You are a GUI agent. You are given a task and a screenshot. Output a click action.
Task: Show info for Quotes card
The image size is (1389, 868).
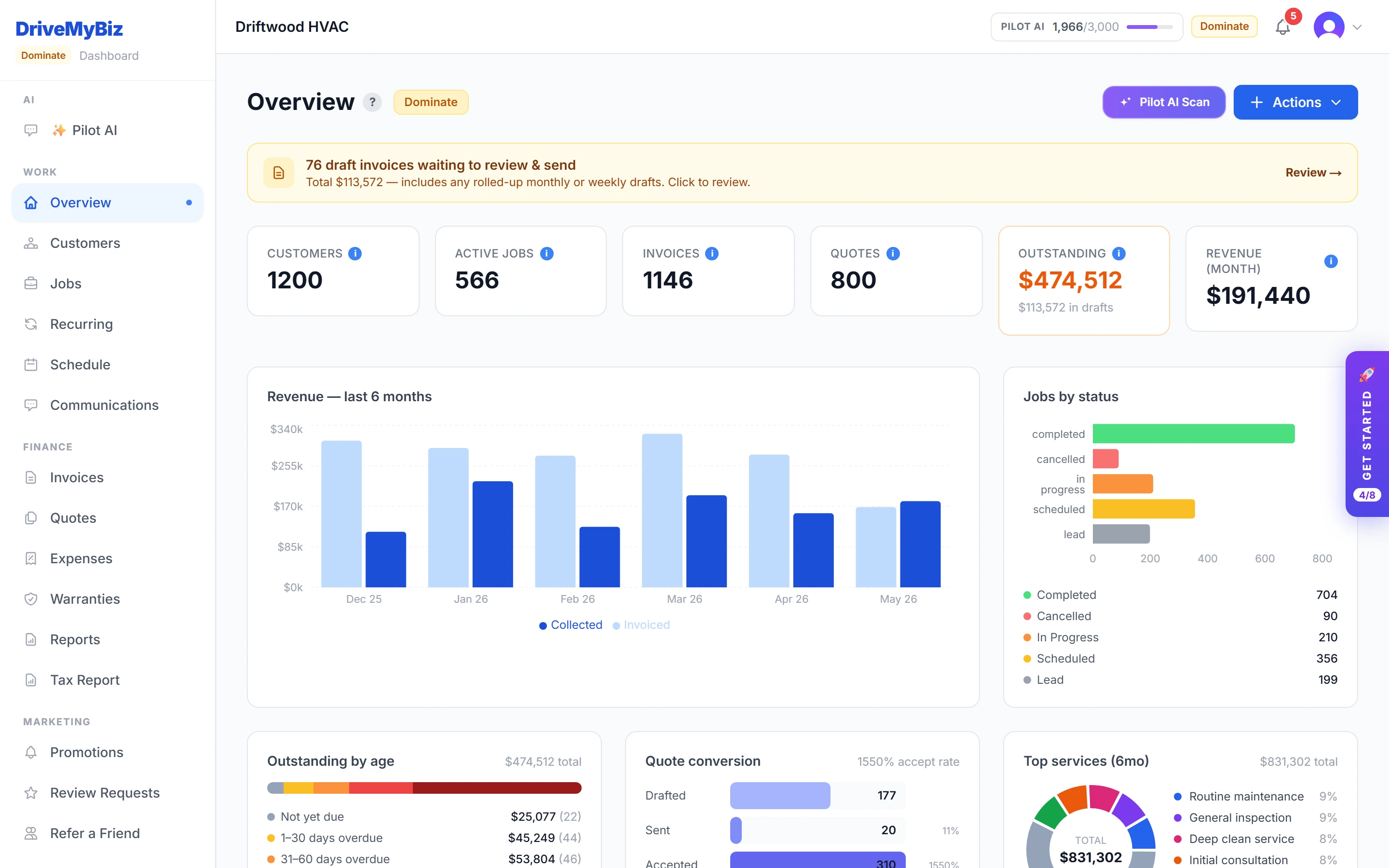(893, 253)
